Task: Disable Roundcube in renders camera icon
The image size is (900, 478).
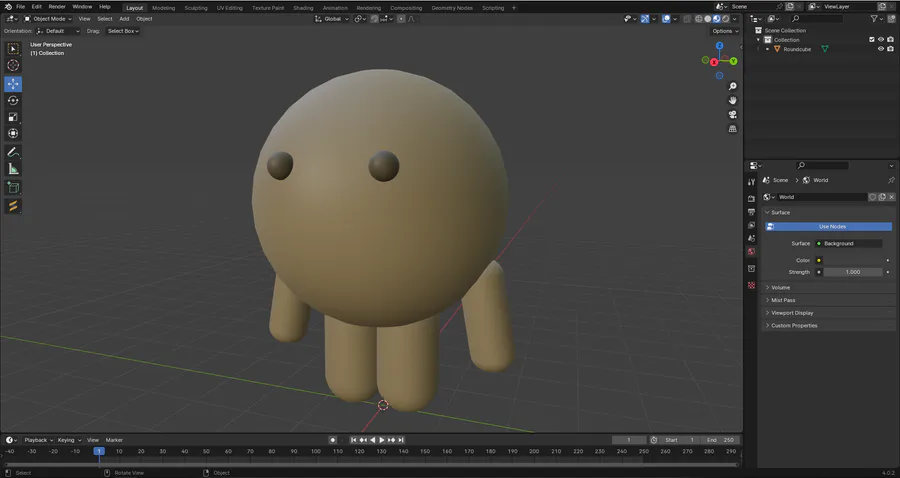Action: (x=890, y=49)
